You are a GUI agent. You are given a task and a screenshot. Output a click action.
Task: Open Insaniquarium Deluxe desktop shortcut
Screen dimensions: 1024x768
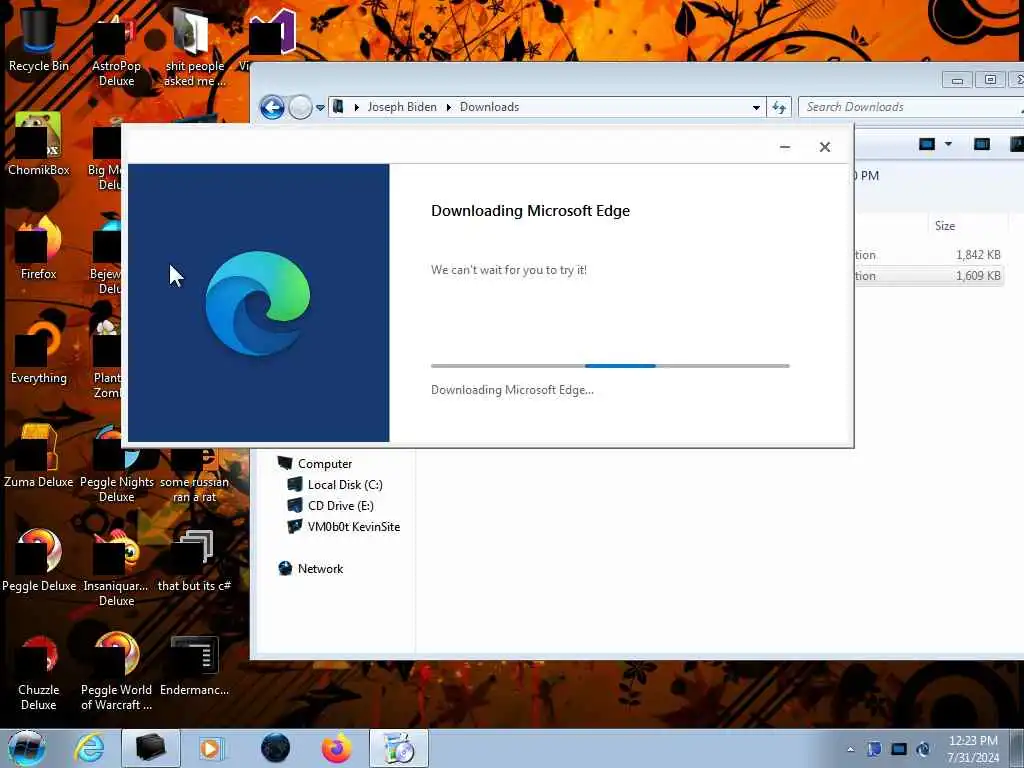pos(116,568)
